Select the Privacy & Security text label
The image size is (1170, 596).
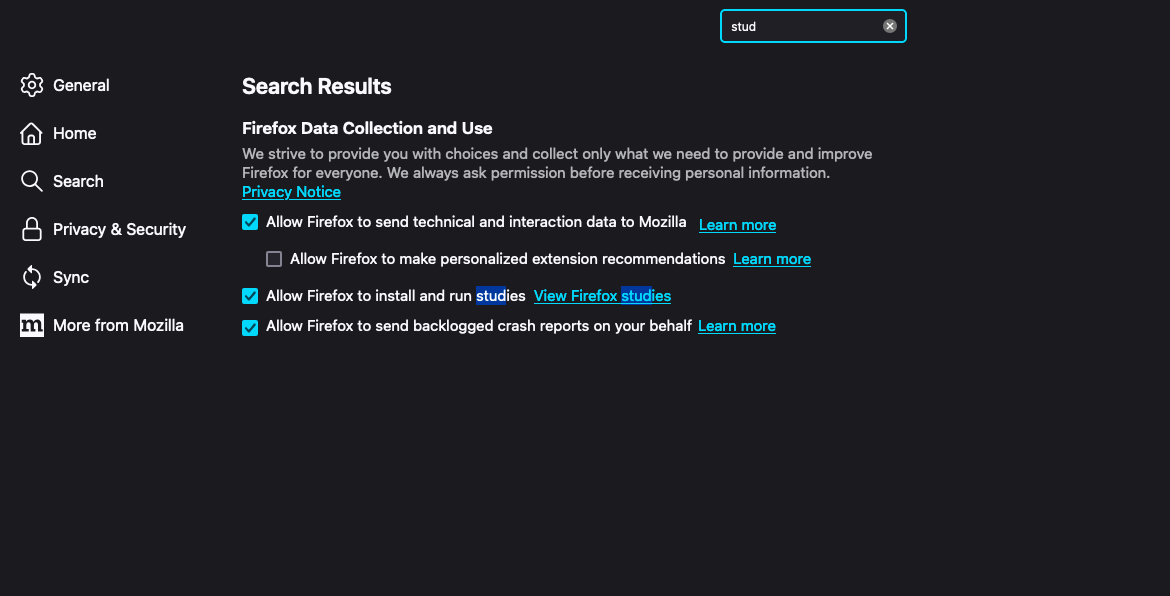[x=119, y=229]
